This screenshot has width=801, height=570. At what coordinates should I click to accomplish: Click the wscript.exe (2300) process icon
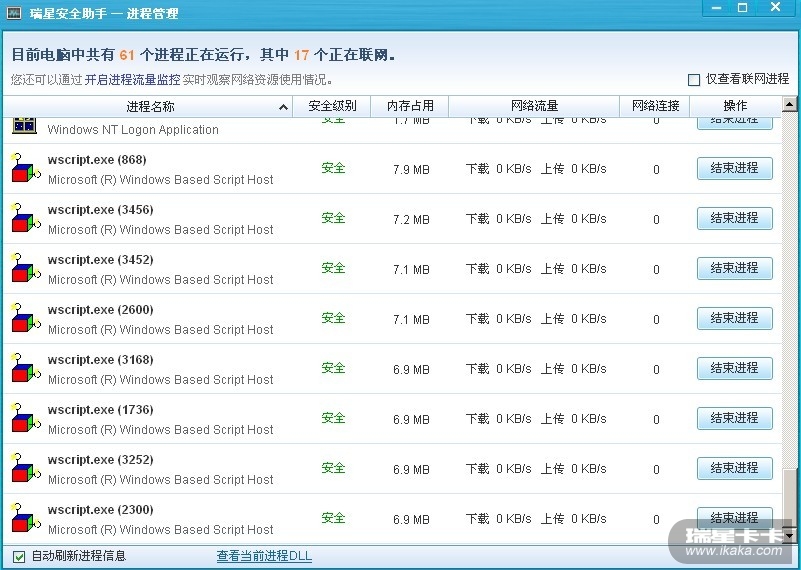click(26, 518)
